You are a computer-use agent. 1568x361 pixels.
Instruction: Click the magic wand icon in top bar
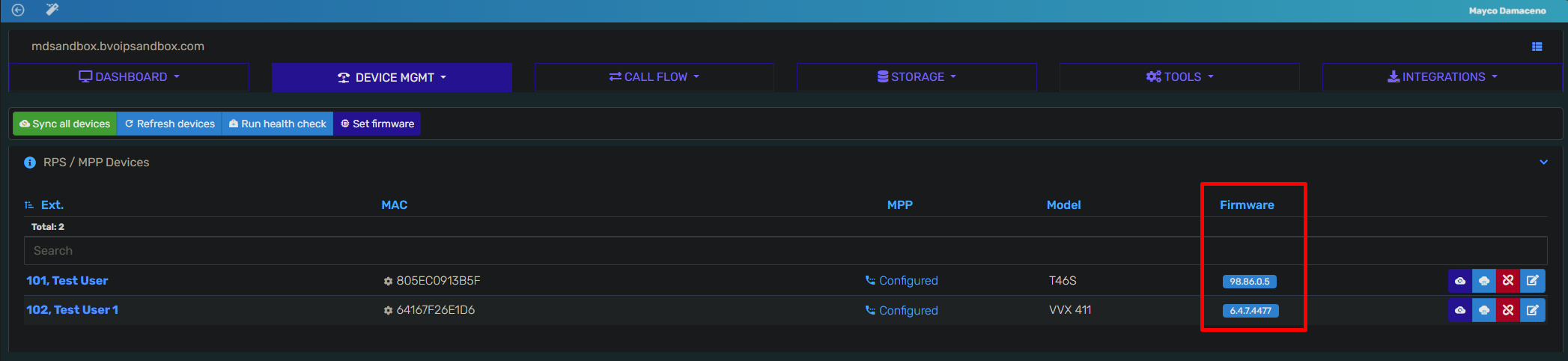[x=52, y=9]
